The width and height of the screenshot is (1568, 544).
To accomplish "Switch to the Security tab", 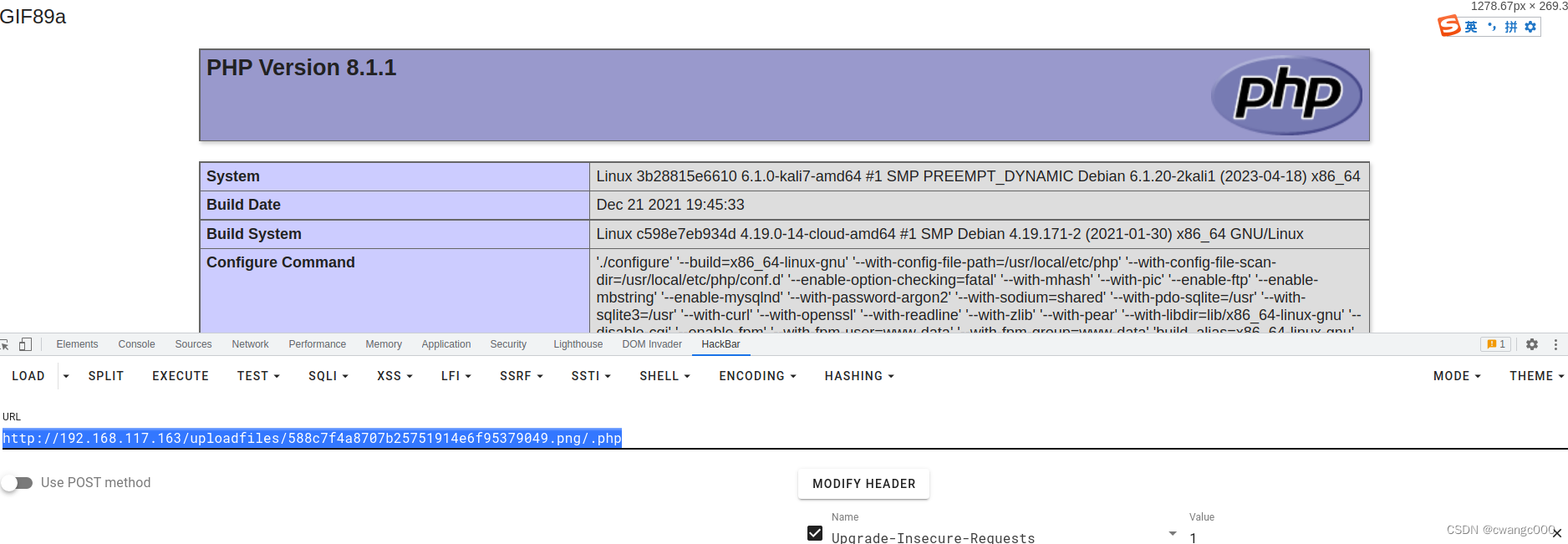I will point(508,344).
